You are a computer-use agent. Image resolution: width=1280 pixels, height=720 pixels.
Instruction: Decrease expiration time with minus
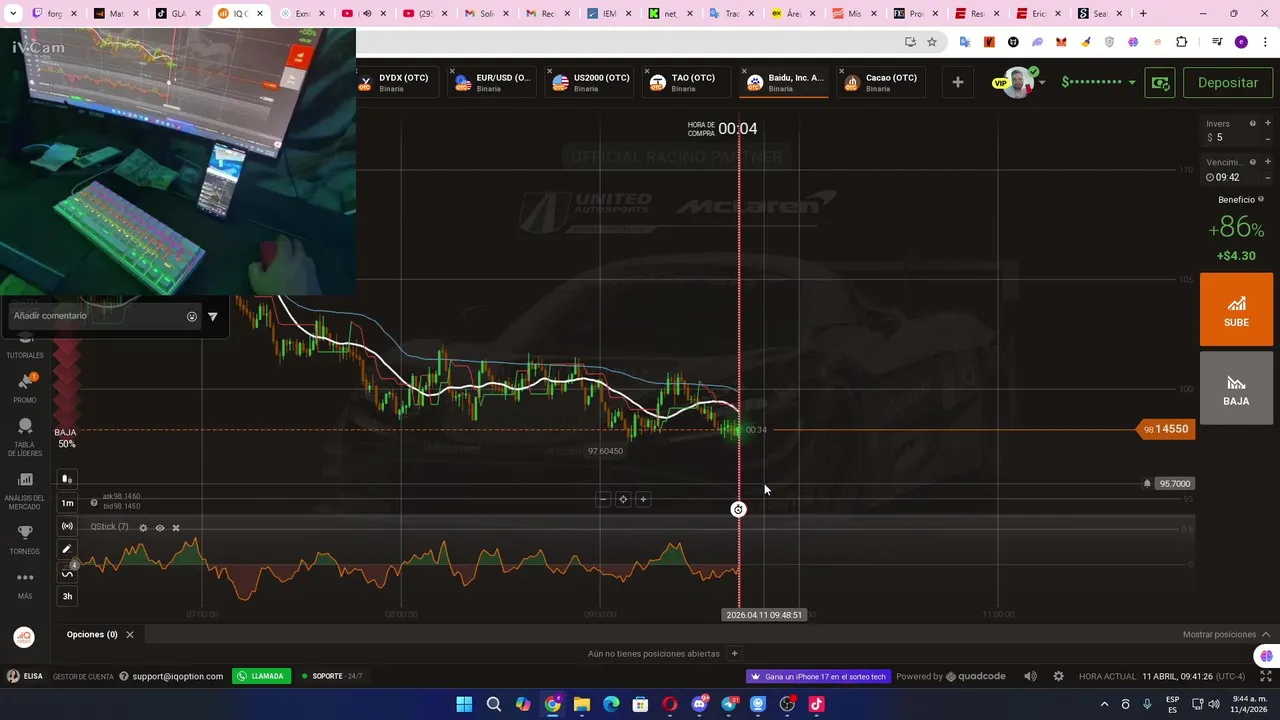1267,177
